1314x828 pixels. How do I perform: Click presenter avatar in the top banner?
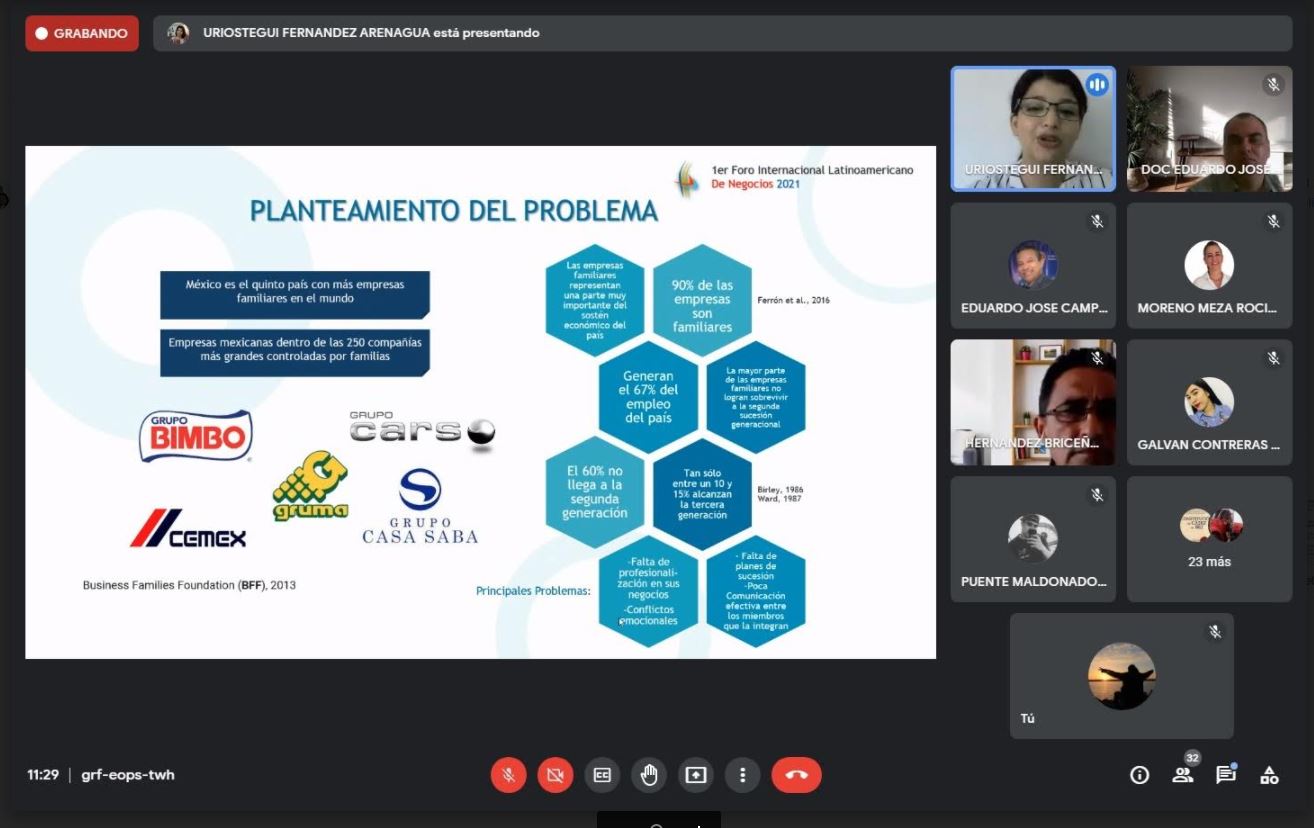(178, 33)
